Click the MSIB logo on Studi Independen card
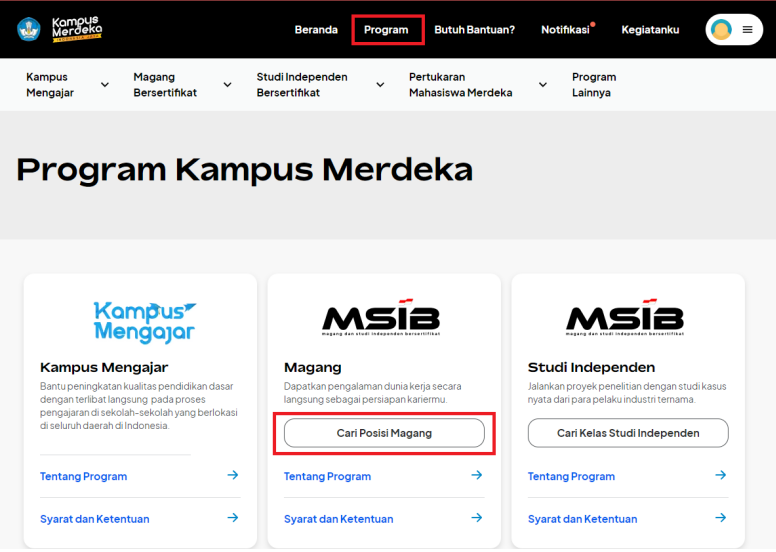This screenshot has height=552, width=776. (625, 317)
